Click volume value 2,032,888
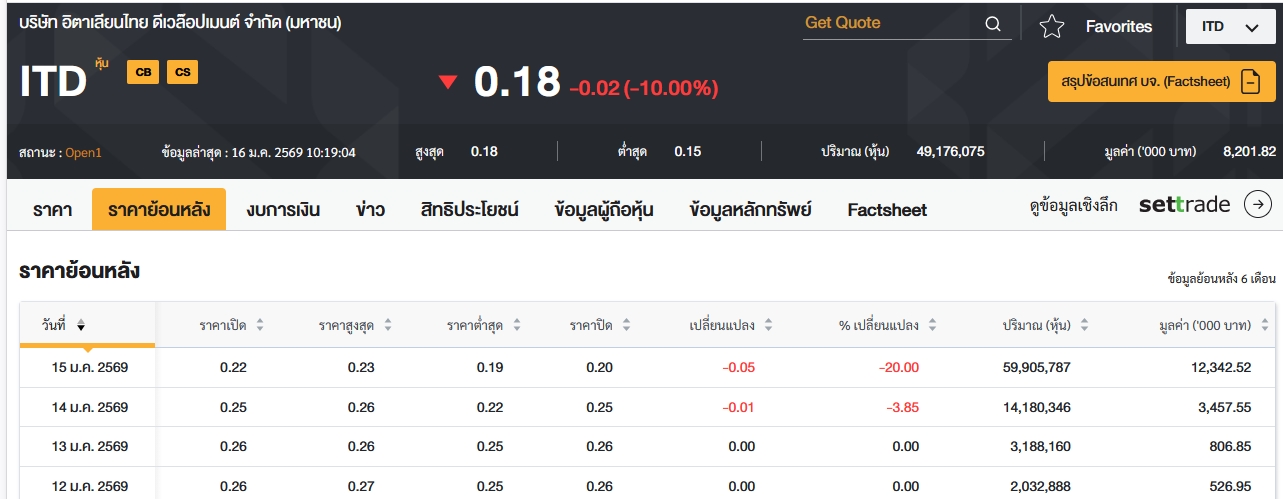Image resolution: width=1283 pixels, height=499 pixels. click(1041, 486)
